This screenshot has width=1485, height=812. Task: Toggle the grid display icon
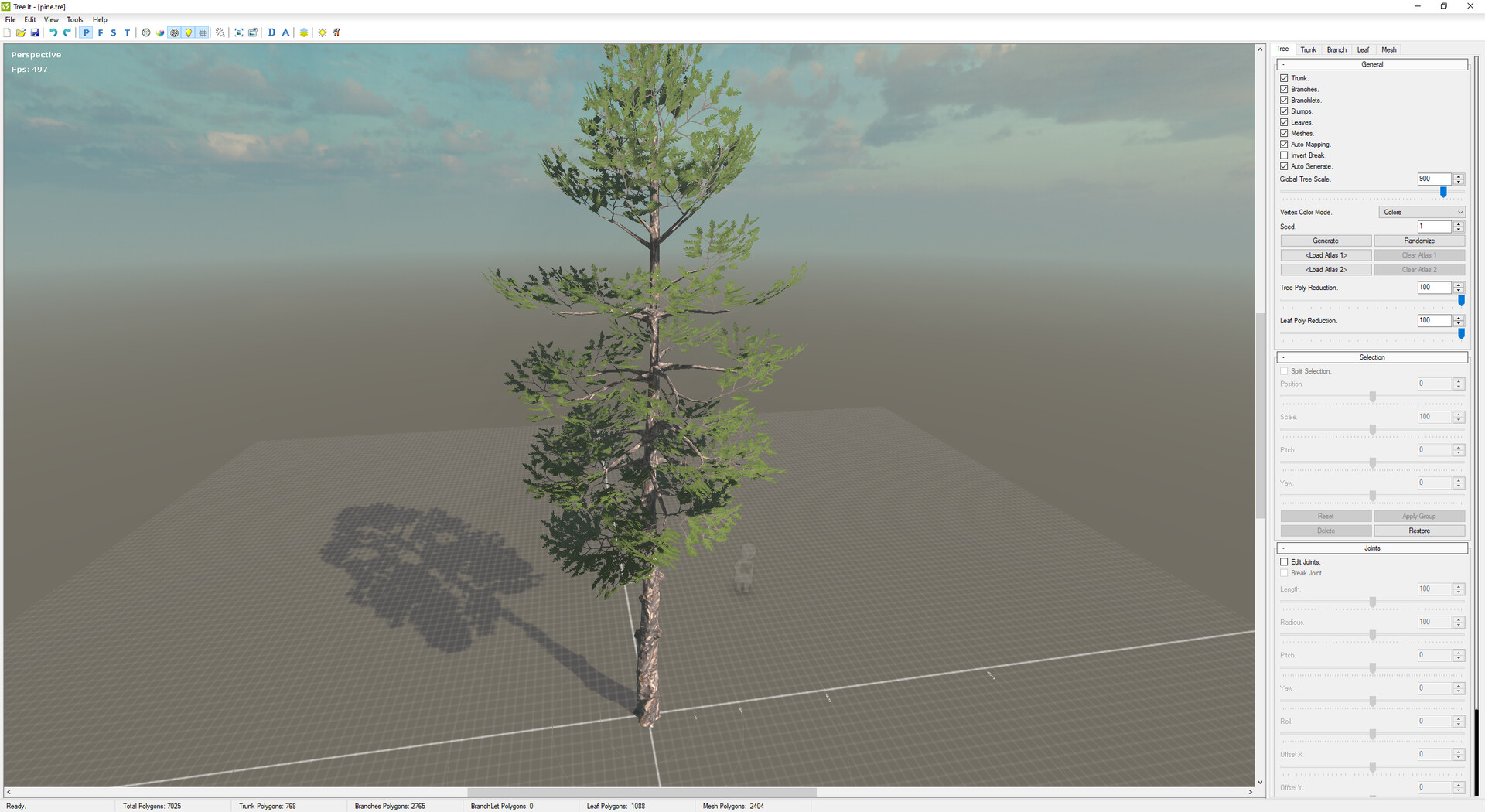pos(203,32)
